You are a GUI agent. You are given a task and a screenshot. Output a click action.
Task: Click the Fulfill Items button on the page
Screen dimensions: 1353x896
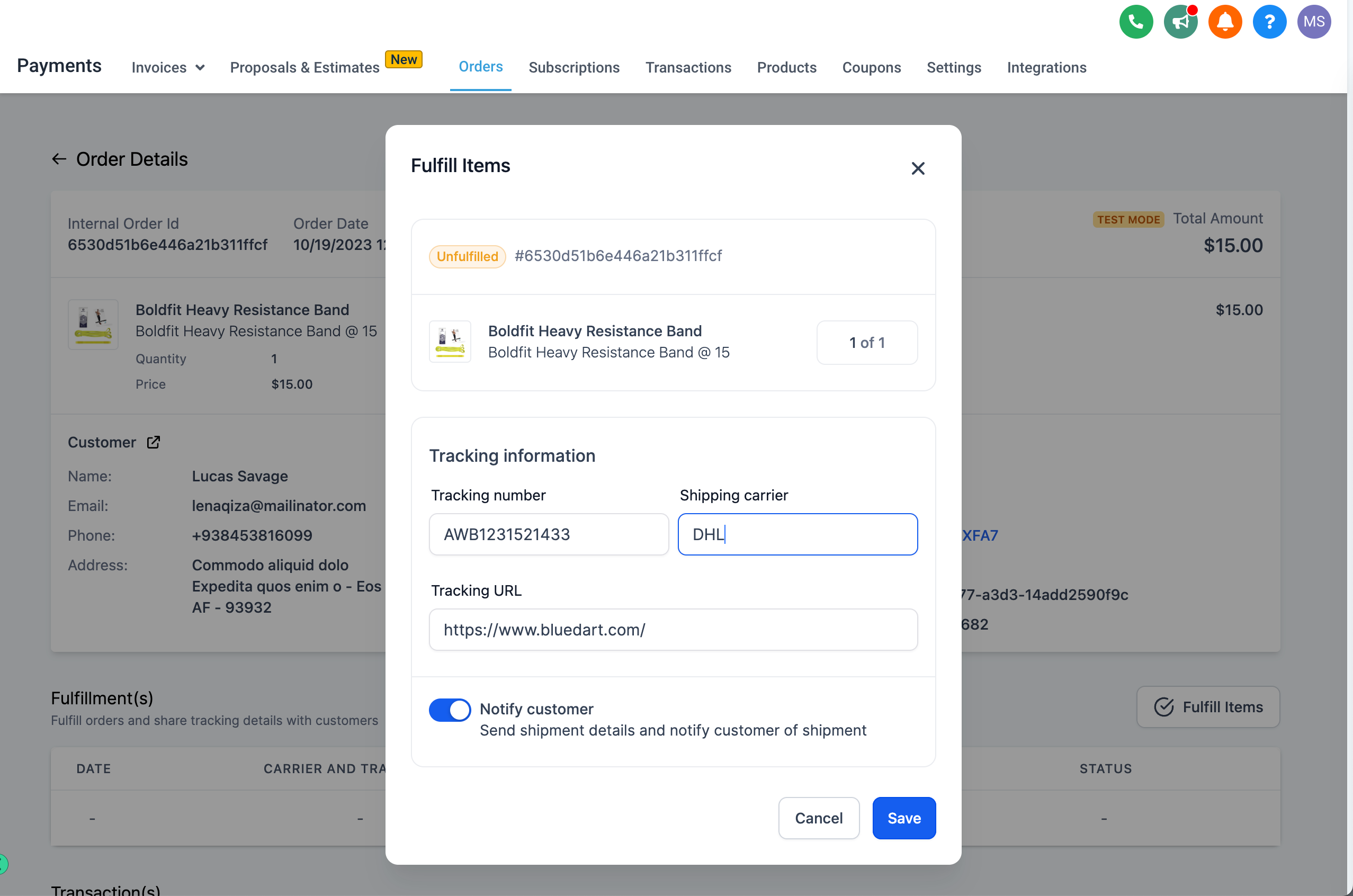pyautogui.click(x=1208, y=707)
